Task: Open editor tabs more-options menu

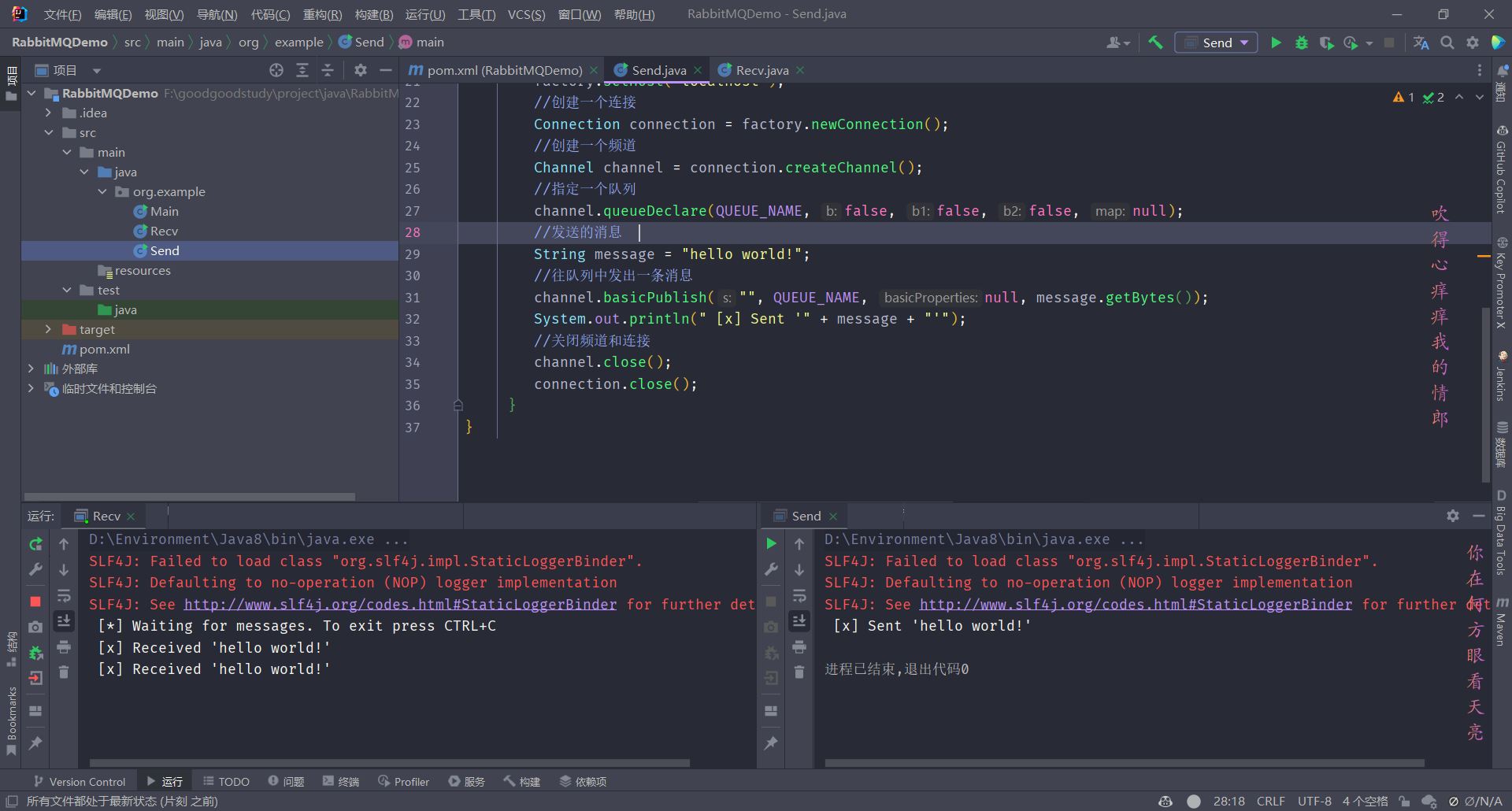Action: pyautogui.click(x=1480, y=70)
